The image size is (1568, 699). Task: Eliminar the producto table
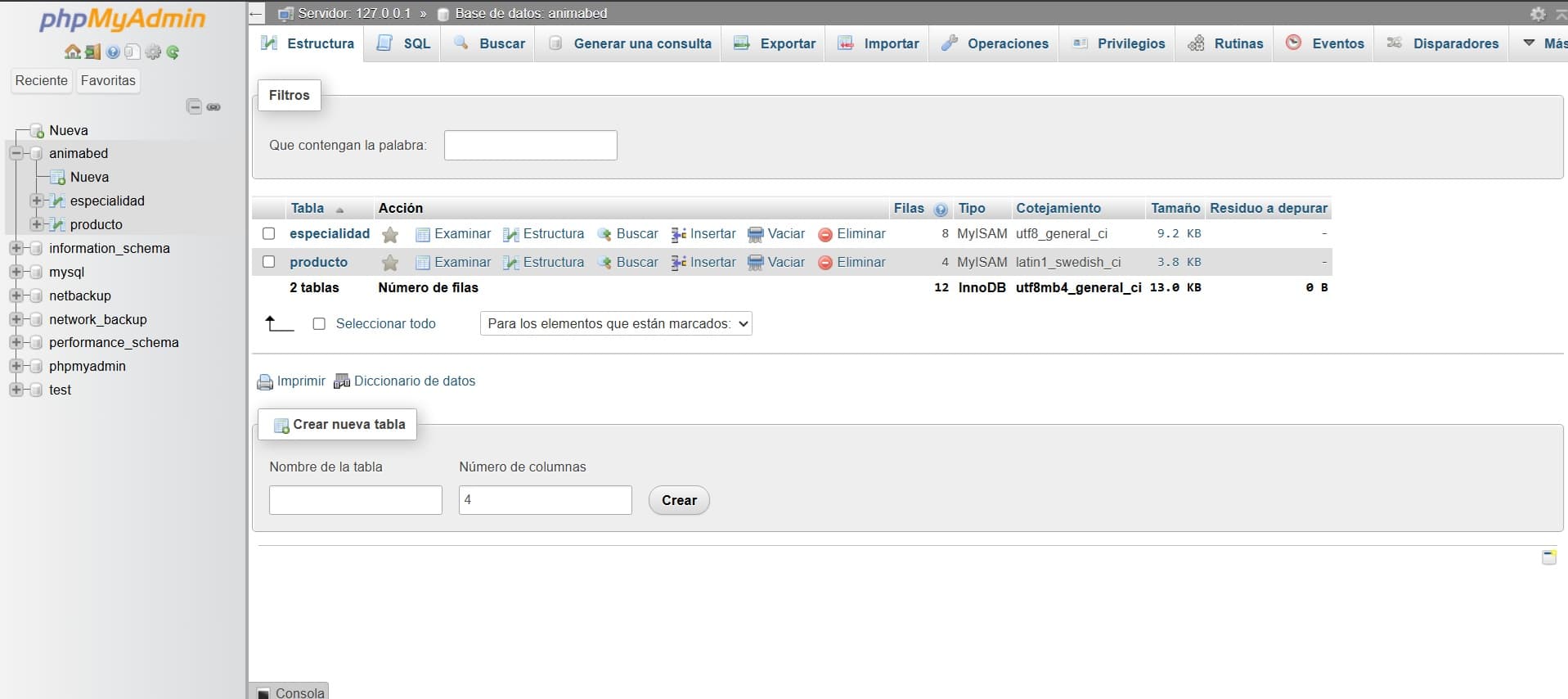pos(851,263)
